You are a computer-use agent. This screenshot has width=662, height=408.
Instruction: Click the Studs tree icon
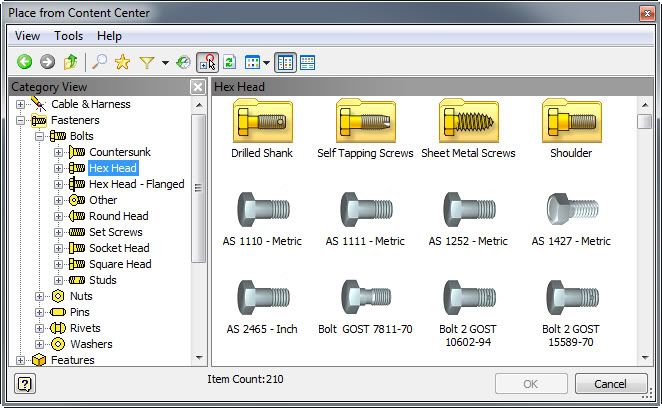[x=77, y=280]
